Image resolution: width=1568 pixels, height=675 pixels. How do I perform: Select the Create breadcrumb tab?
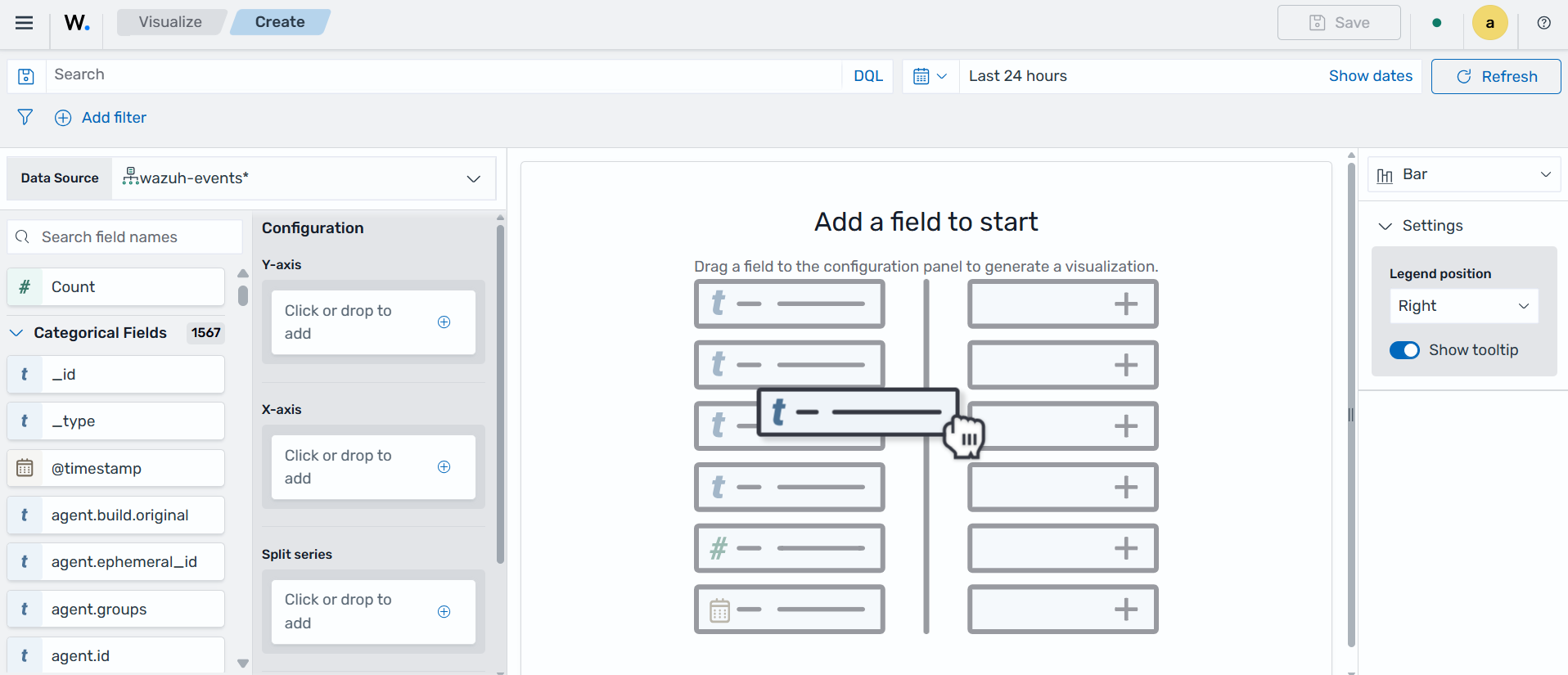point(280,22)
